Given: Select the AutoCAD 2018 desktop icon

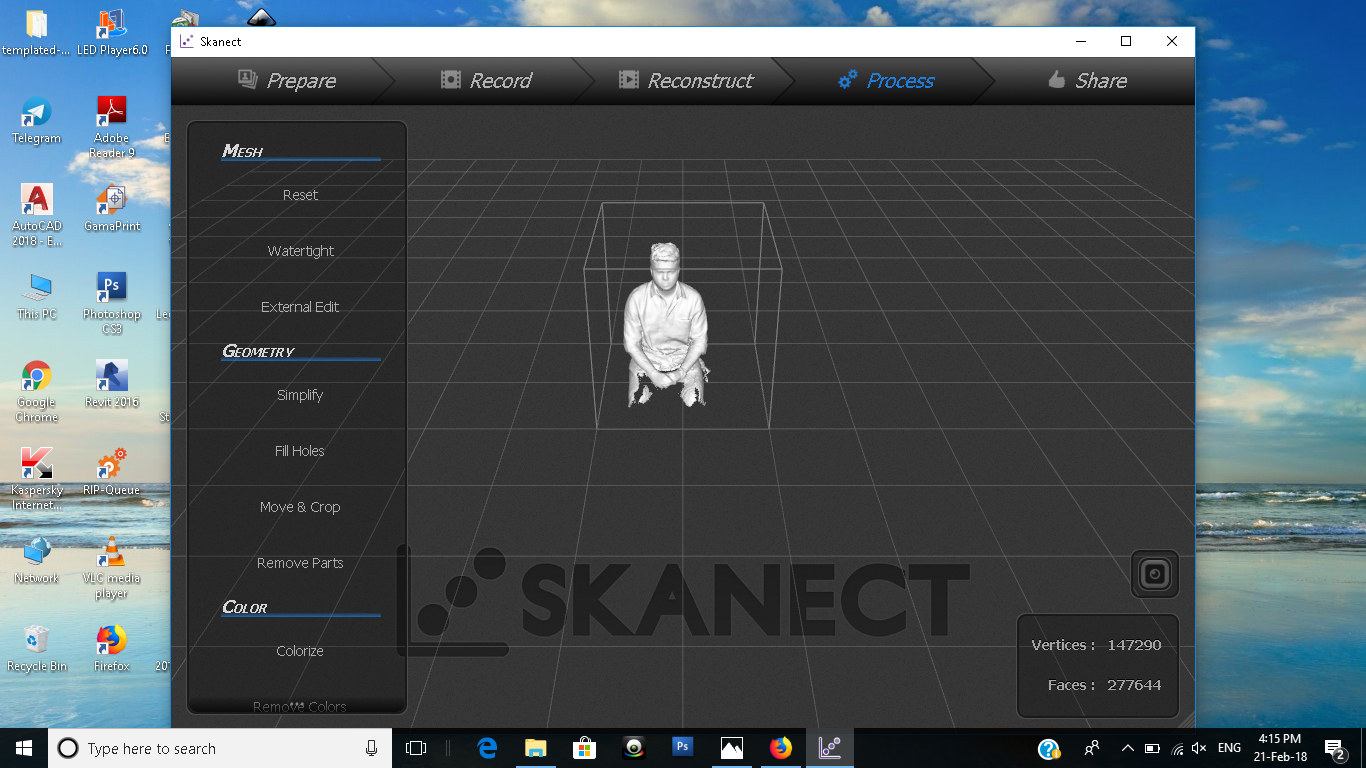Looking at the screenshot, I should coord(37,215).
